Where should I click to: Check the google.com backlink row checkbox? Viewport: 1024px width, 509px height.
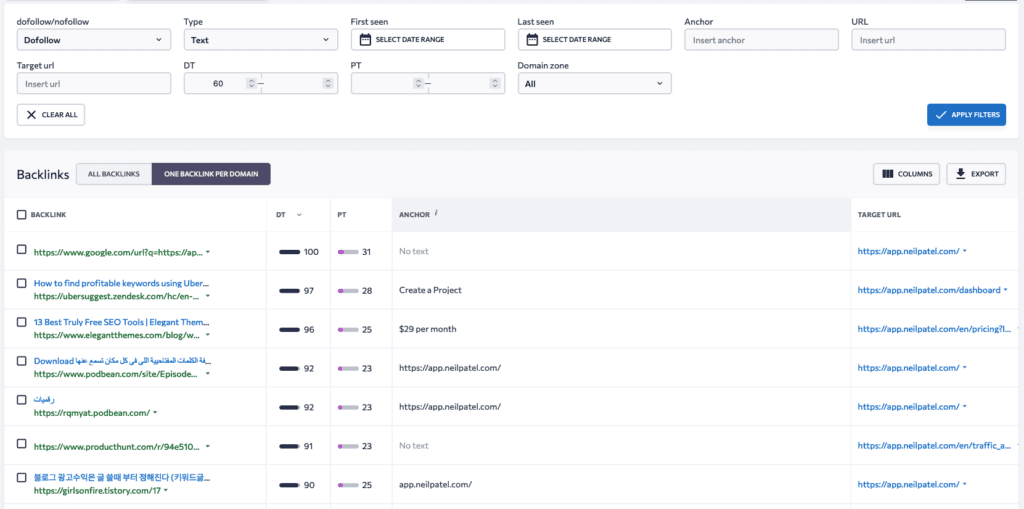pyautogui.click(x=22, y=249)
